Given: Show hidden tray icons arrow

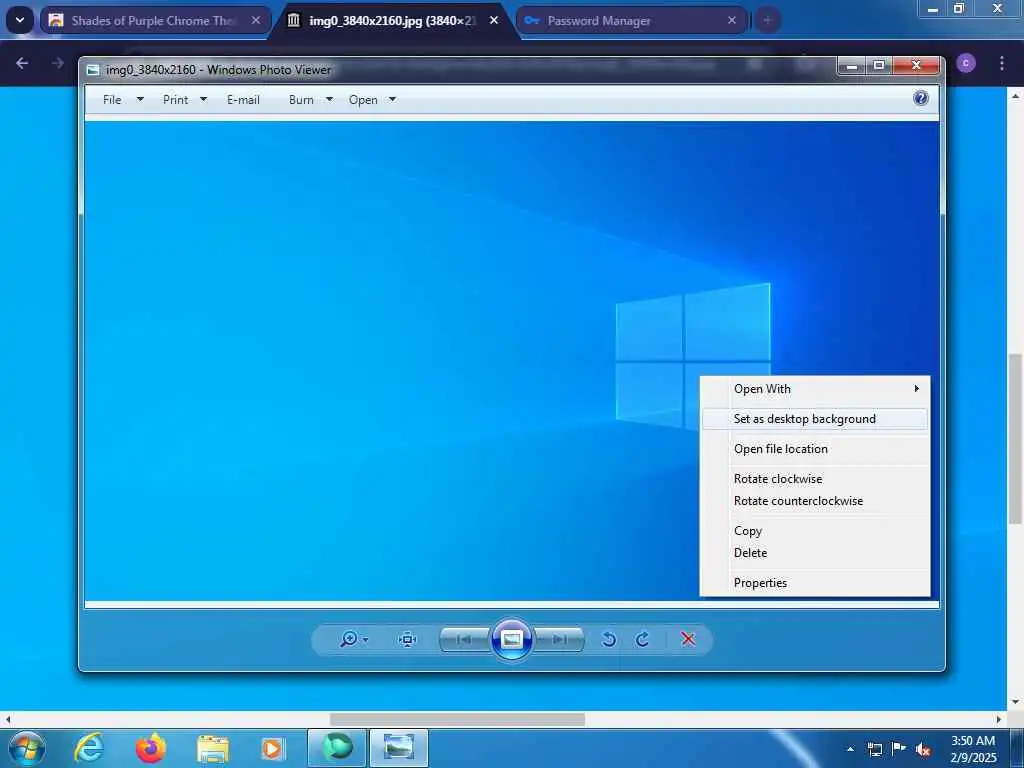Looking at the screenshot, I should click(x=850, y=749).
